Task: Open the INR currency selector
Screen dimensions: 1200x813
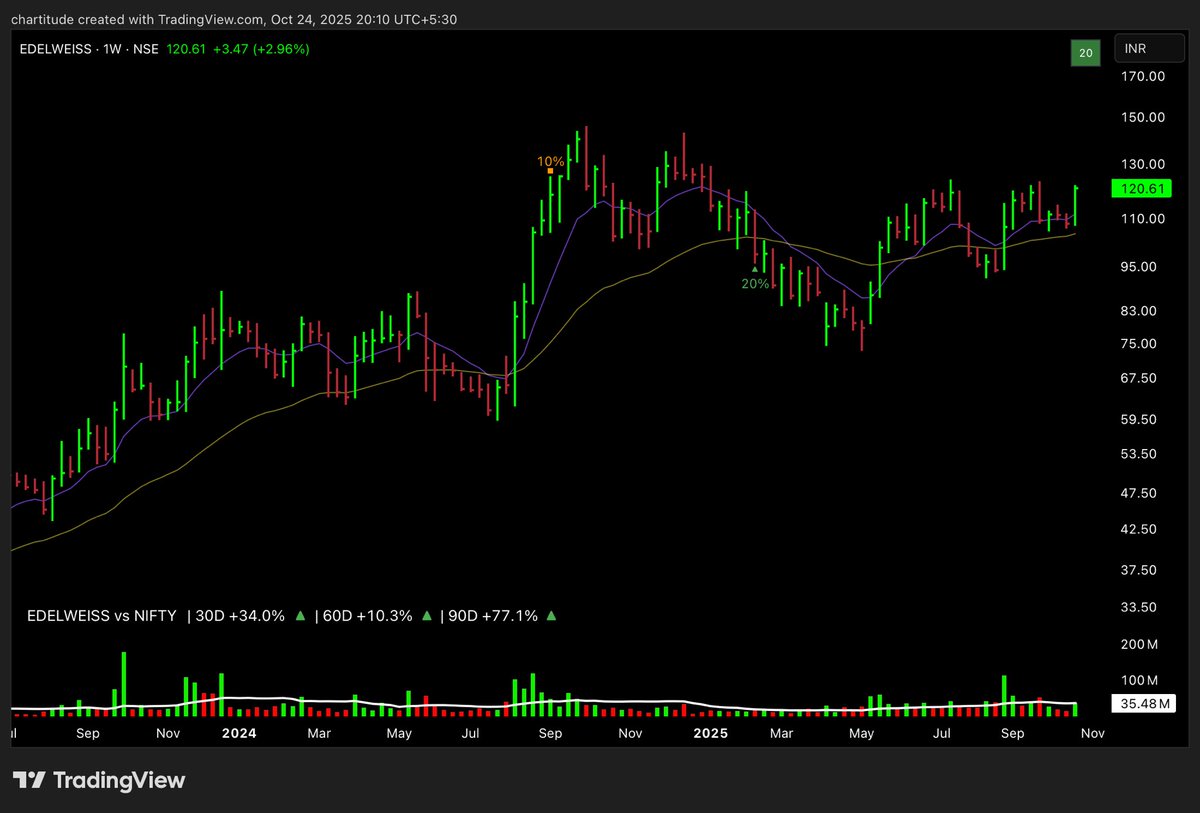Action: [1149, 49]
